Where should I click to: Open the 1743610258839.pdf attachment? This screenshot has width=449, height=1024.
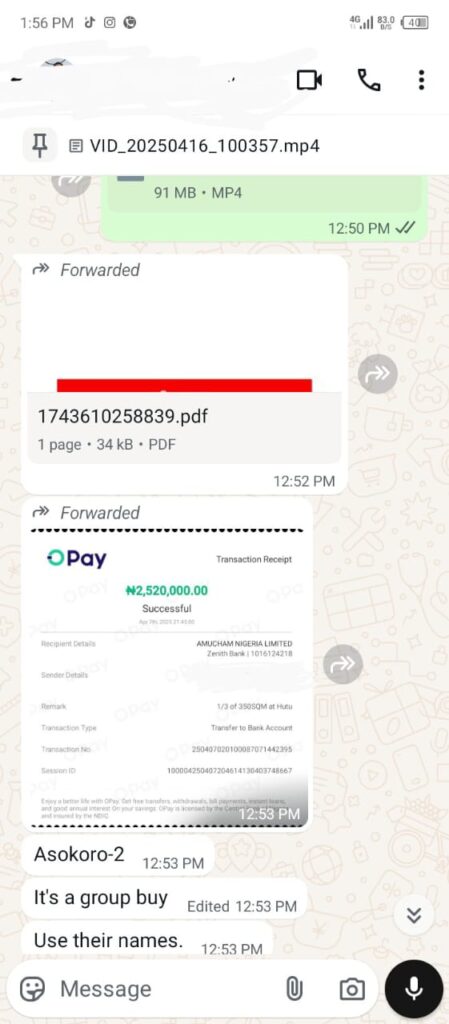pos(184,428)
